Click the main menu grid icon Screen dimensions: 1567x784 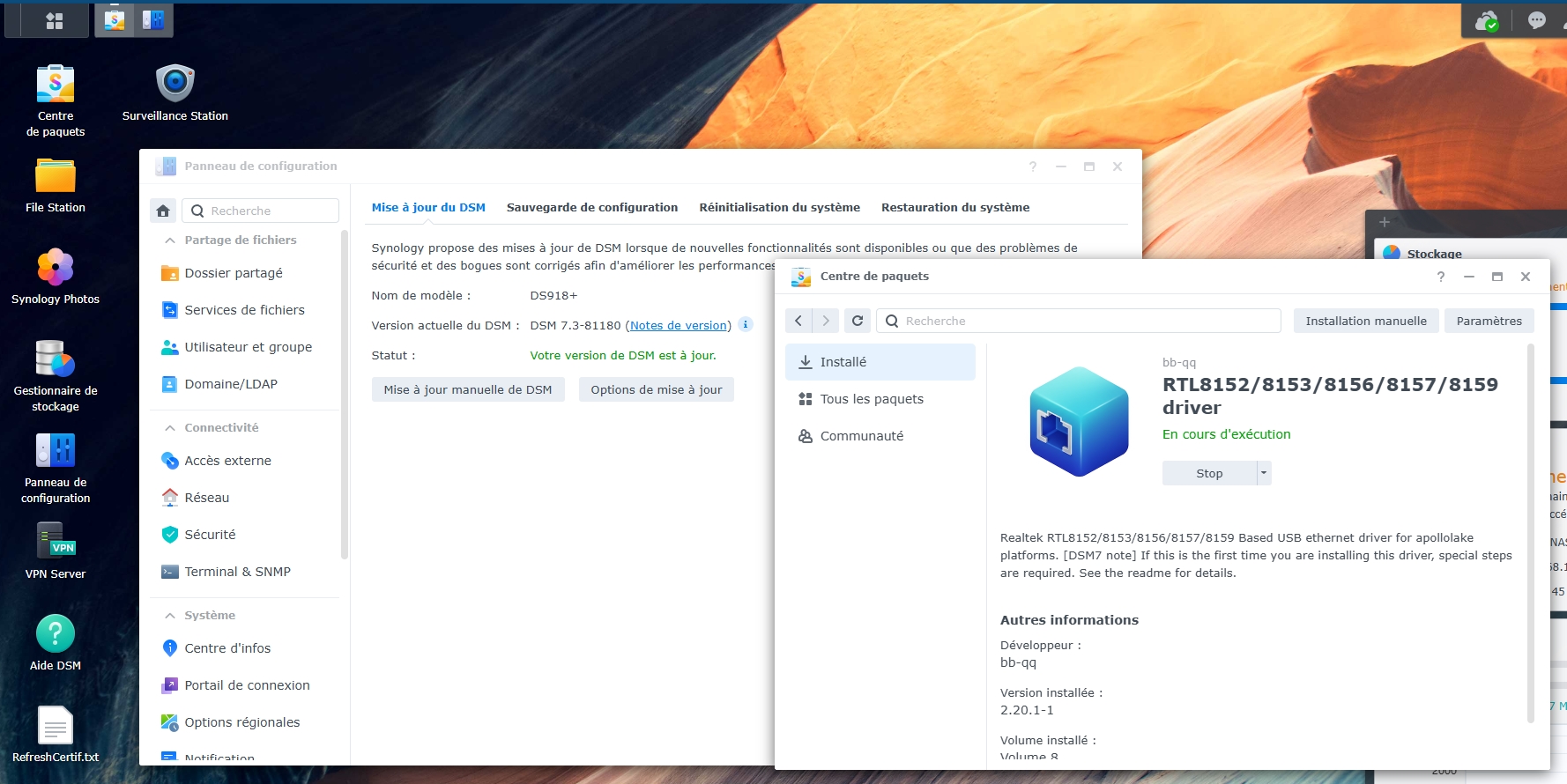(x=55, y=21)
